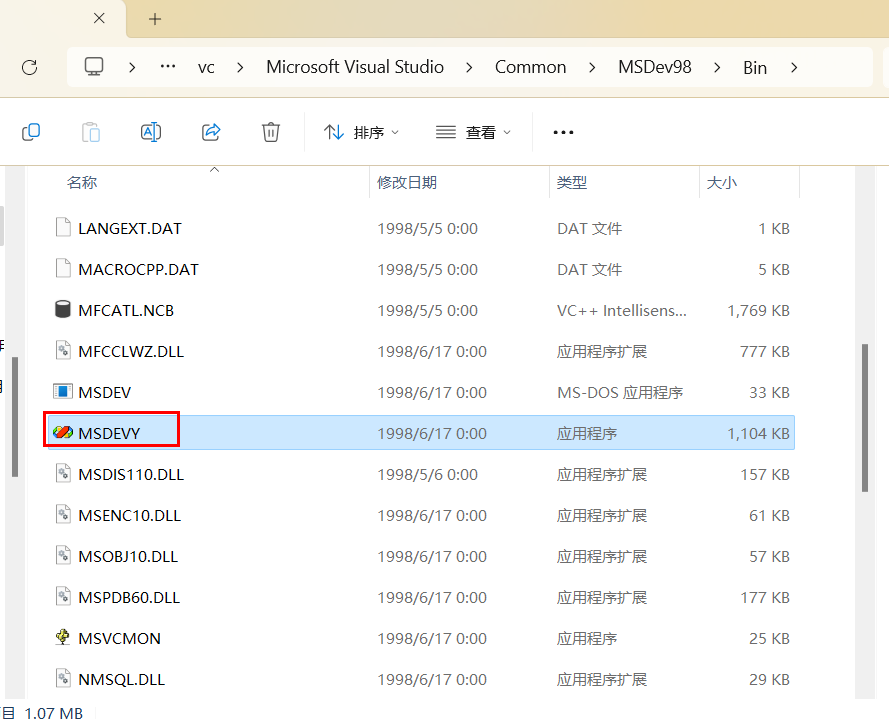Screen dimensions: 889x719
Task: Click the MSPDB60.DLL file icon
Action: click(x=63, y=597)
